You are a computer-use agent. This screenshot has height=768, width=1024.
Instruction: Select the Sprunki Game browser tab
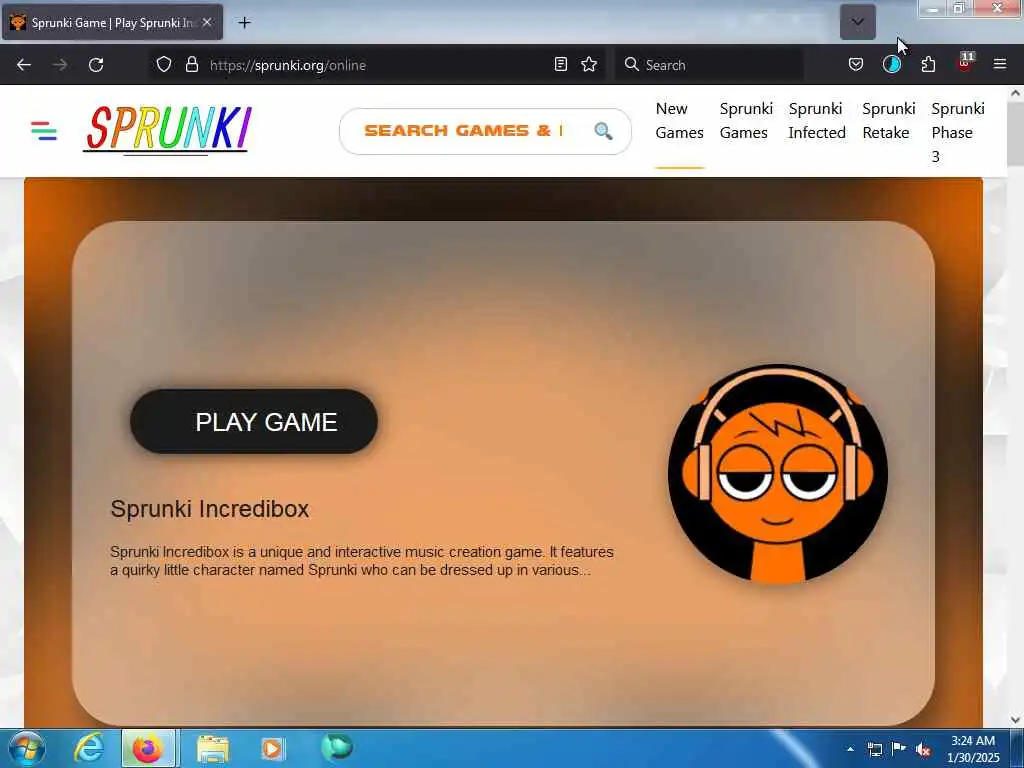point(112,22)
